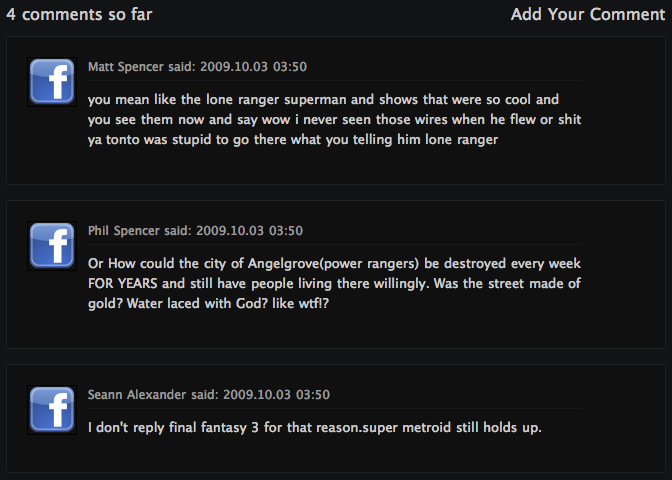Click the 'tonto was stupid' line of text
Image resolution: width=672 pixels, height=480 pixels.
click(x=293, y=140)
